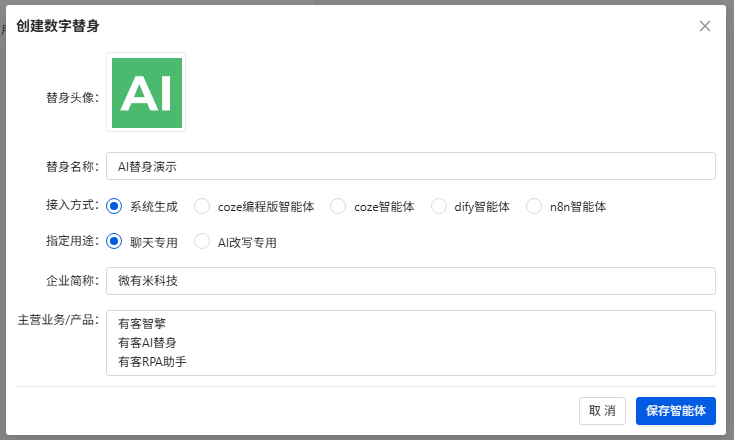Click the 创建数字替身 dialog title

pyautogui.click(x=58, y=26)
